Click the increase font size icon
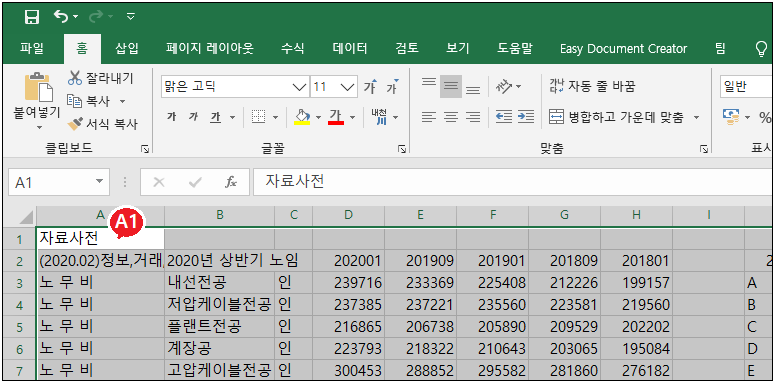This screenshot has height=384, width=775. (x=370, y=86)
